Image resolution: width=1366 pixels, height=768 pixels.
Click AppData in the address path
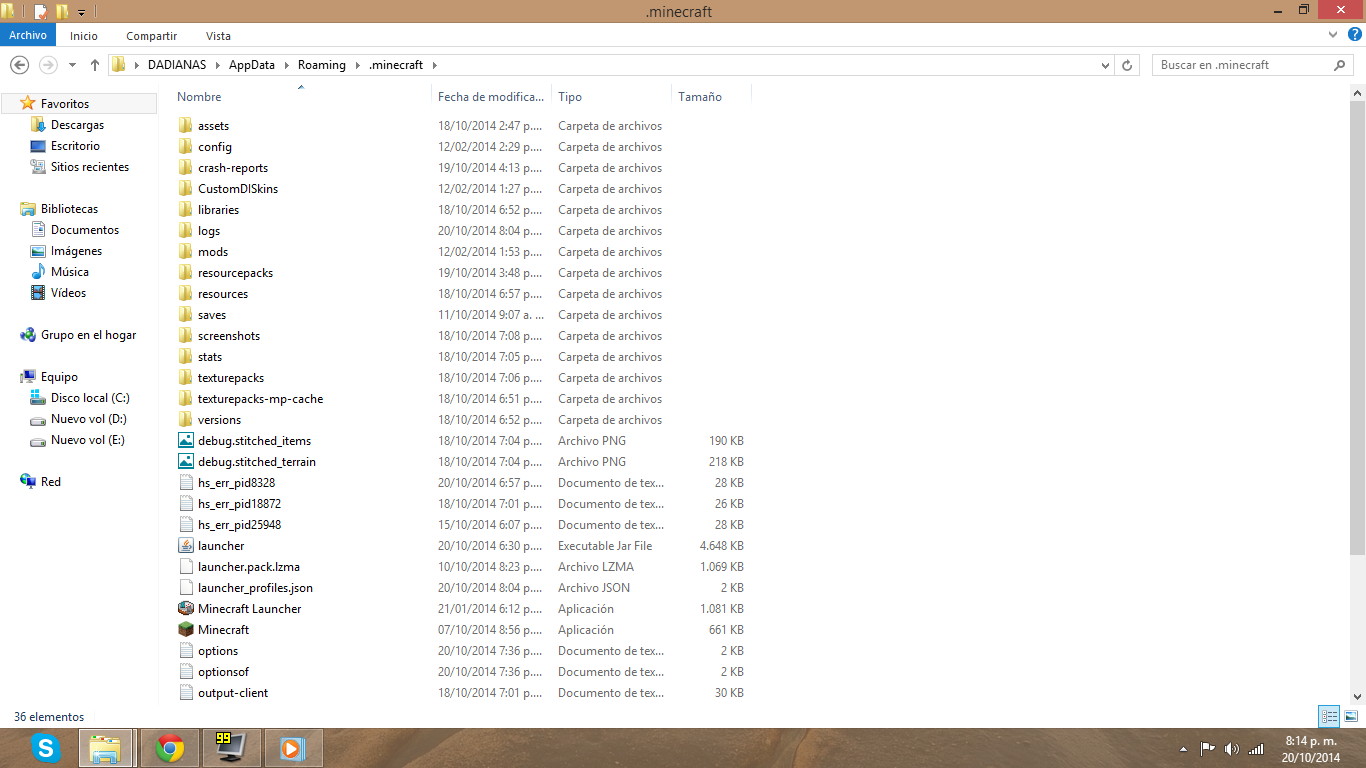pyautogui.click(x=251, y=65)
